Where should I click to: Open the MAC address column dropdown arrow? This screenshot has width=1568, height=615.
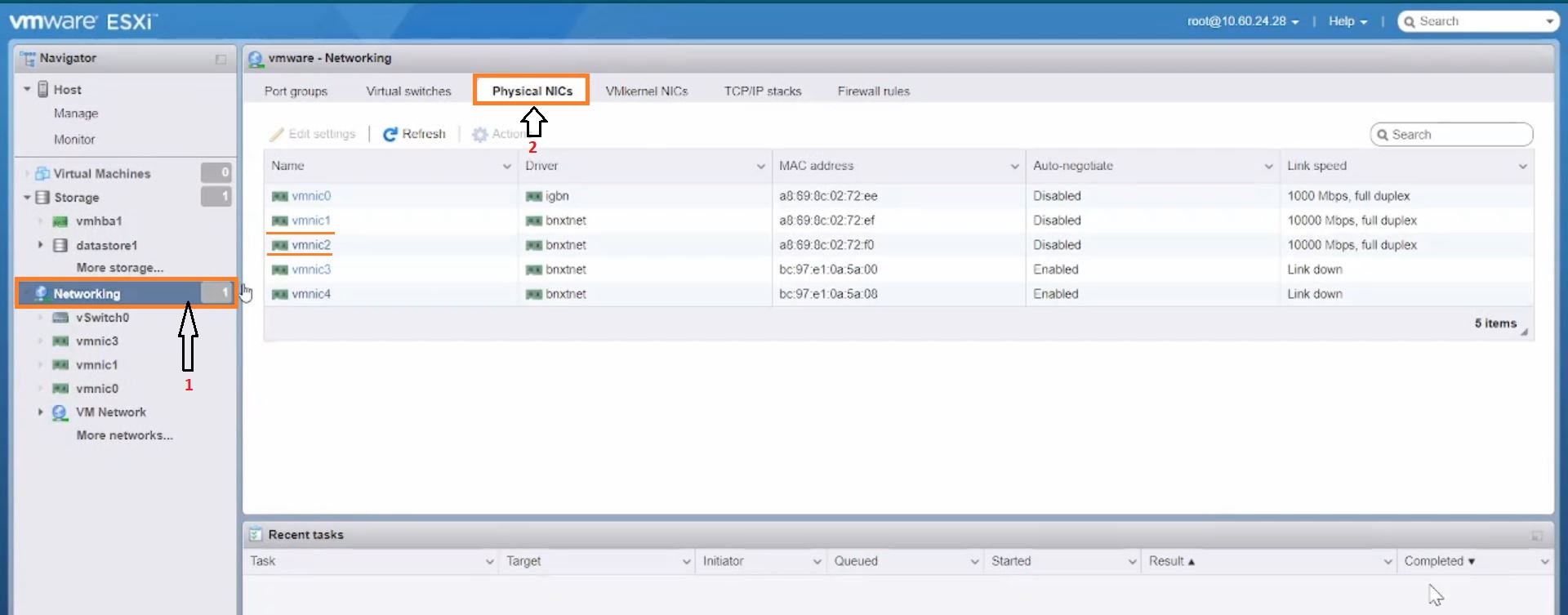1014,166
